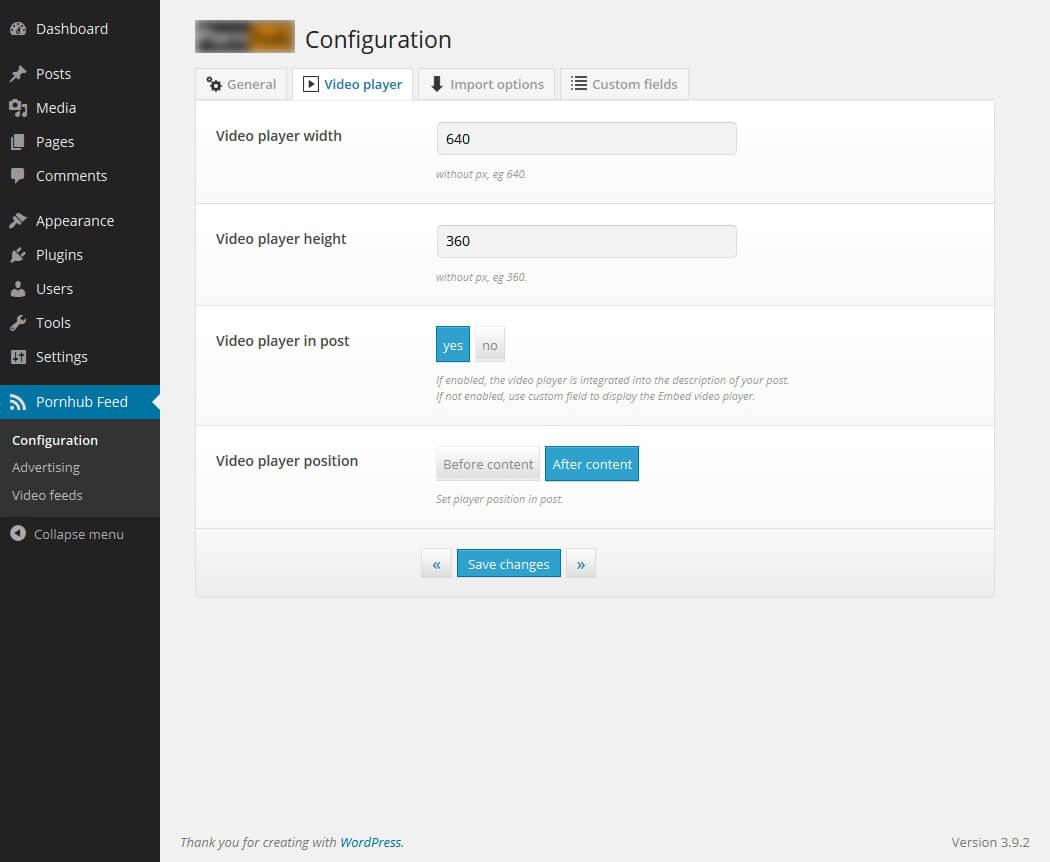
Task: Enable video player in post with yes
Action: (x=453, y=344)
